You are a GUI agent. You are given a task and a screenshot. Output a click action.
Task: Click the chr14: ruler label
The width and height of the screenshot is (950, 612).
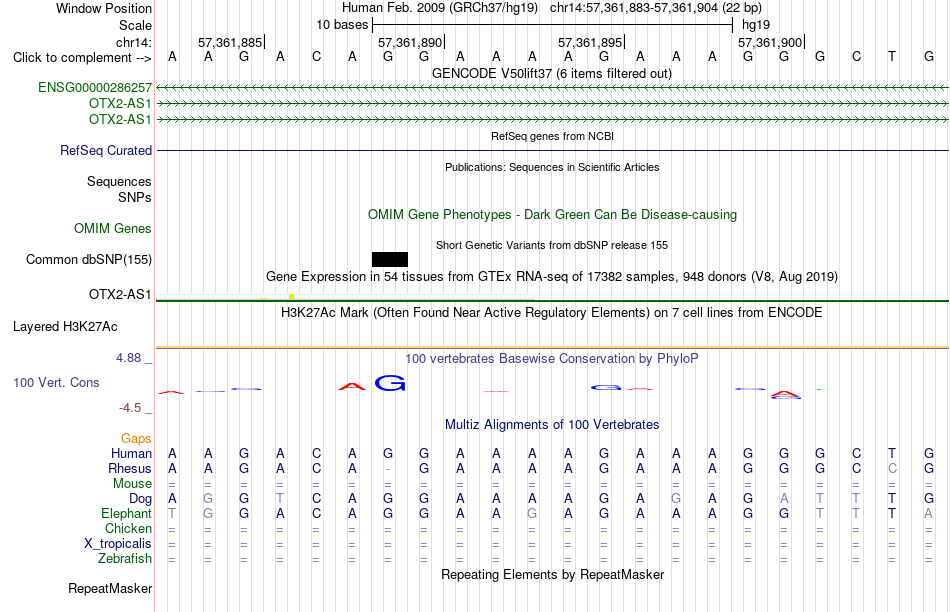coord(133,42)
